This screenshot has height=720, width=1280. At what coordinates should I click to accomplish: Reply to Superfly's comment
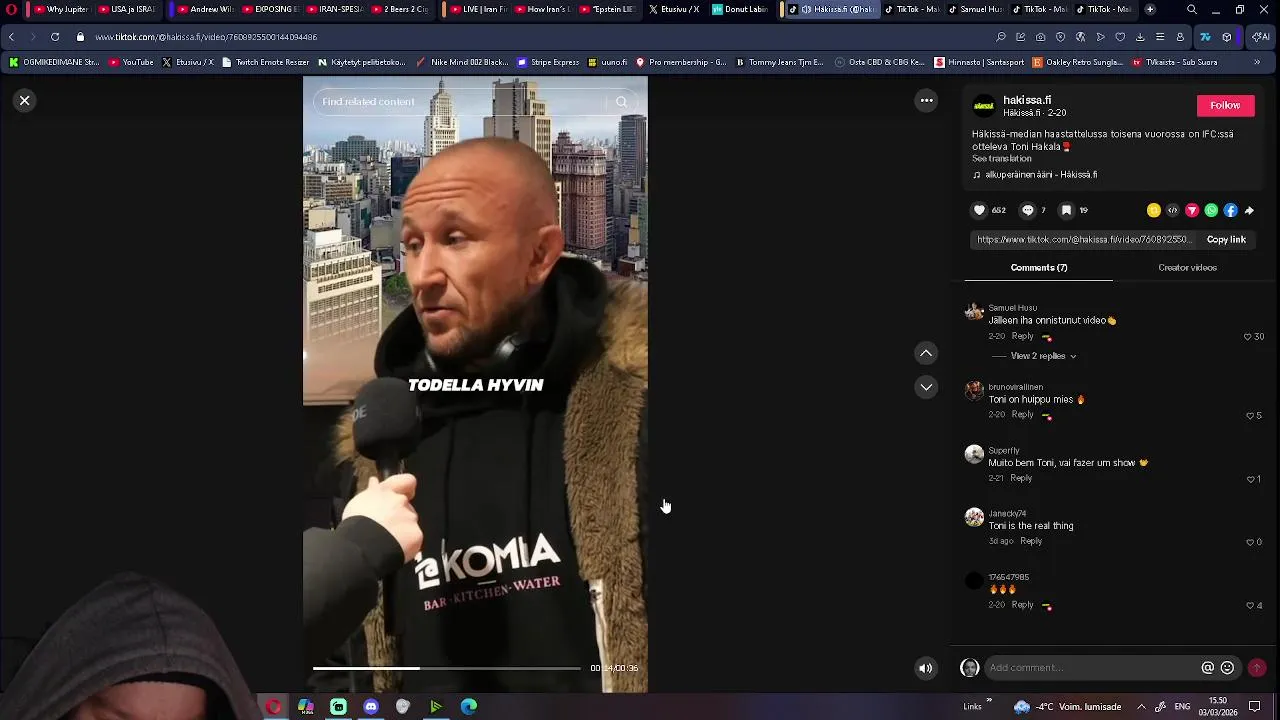pos(1021,478)
